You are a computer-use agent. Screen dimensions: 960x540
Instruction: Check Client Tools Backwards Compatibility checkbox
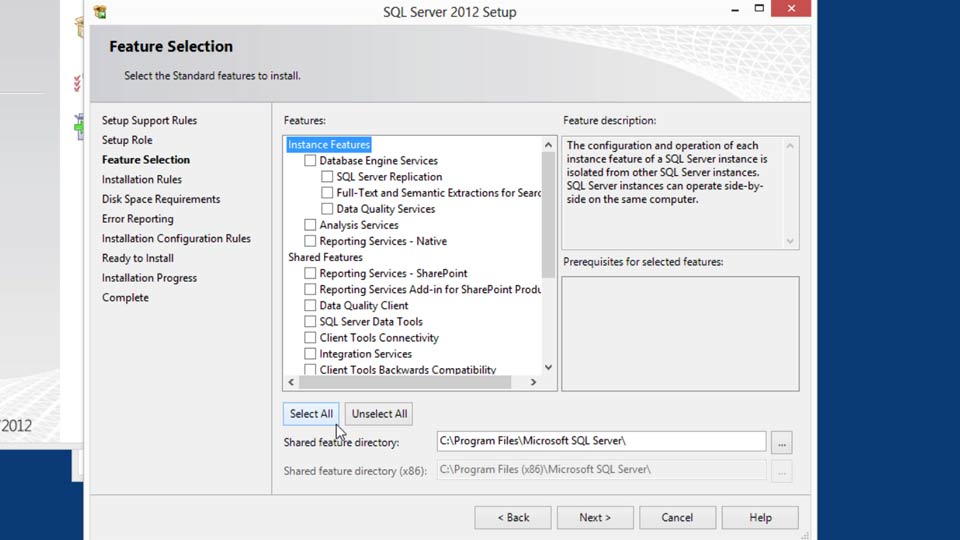[x=310, y=369]
